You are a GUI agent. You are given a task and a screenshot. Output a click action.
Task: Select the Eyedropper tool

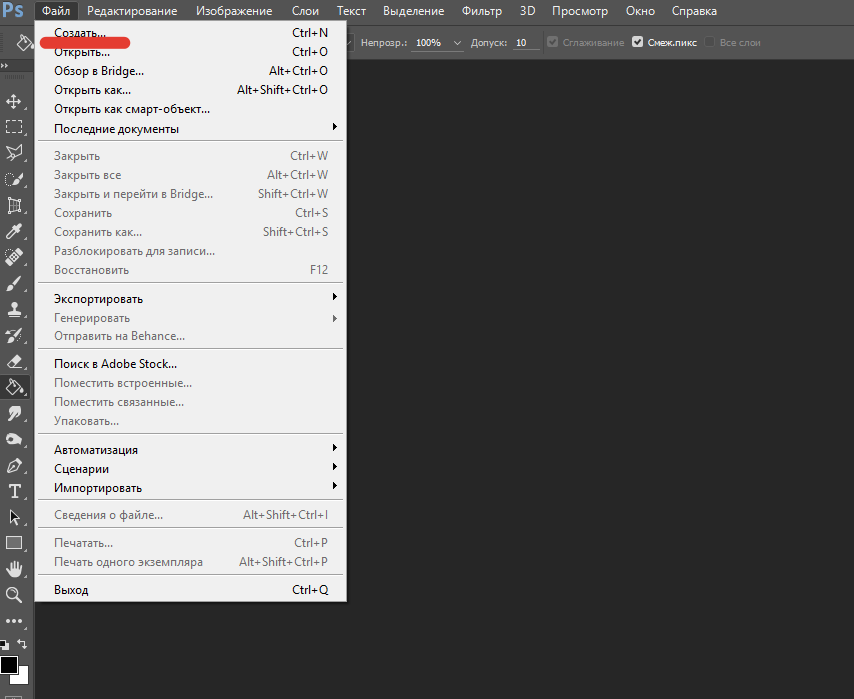[14, 231]
